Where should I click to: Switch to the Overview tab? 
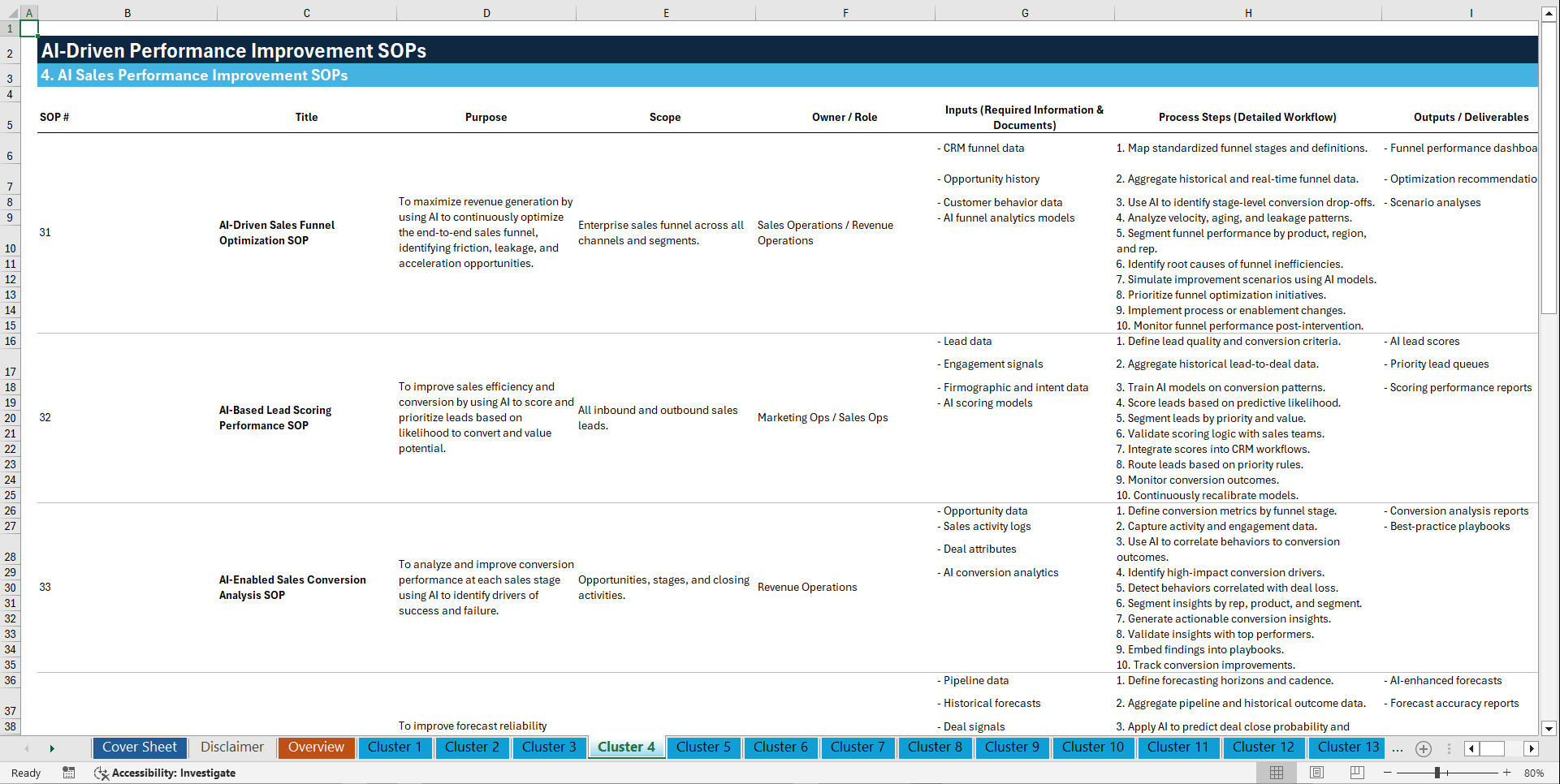tap(316, 747)
